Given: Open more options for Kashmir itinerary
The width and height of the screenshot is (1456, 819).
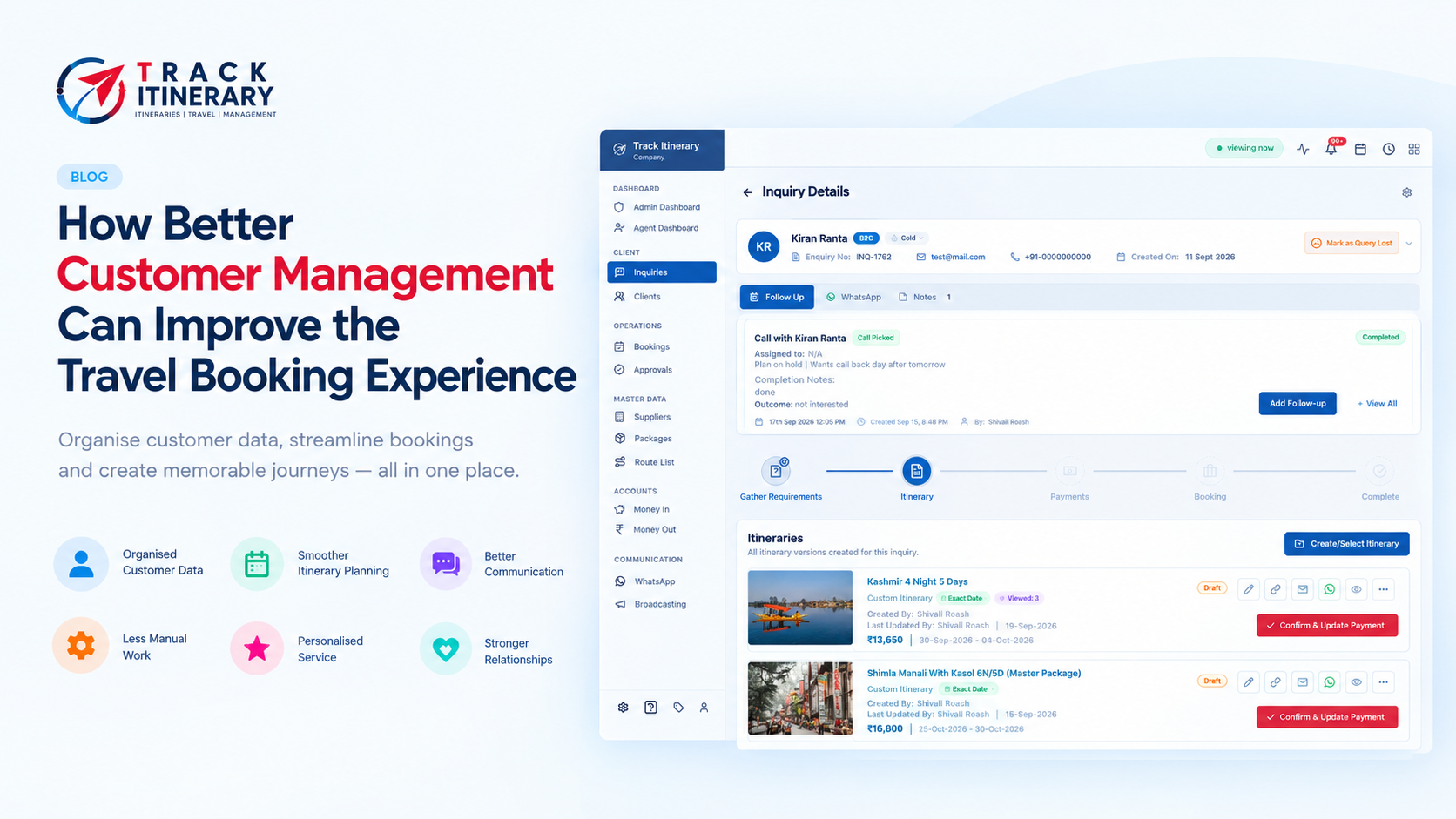Looking at the screenshot, I should click(1384, 589).
